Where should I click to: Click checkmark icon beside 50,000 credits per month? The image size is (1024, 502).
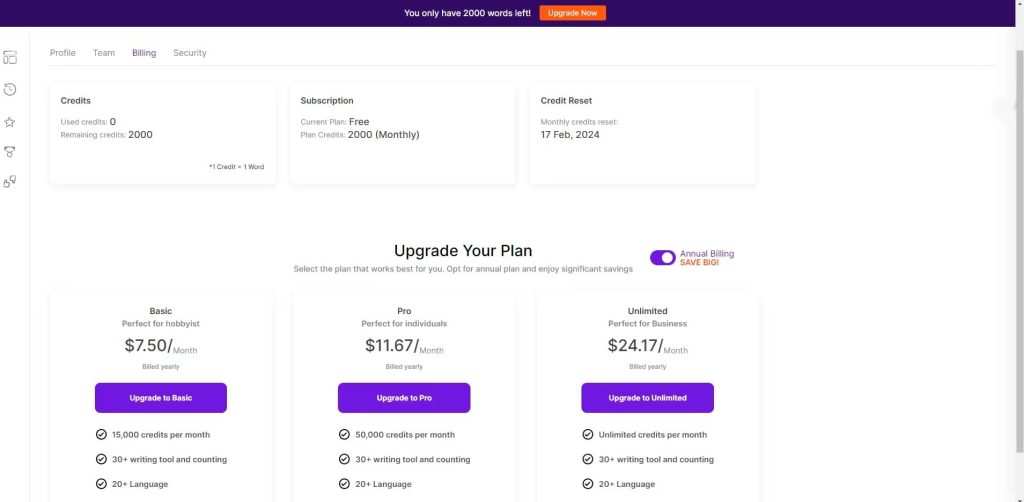click(x=345, y=435)
